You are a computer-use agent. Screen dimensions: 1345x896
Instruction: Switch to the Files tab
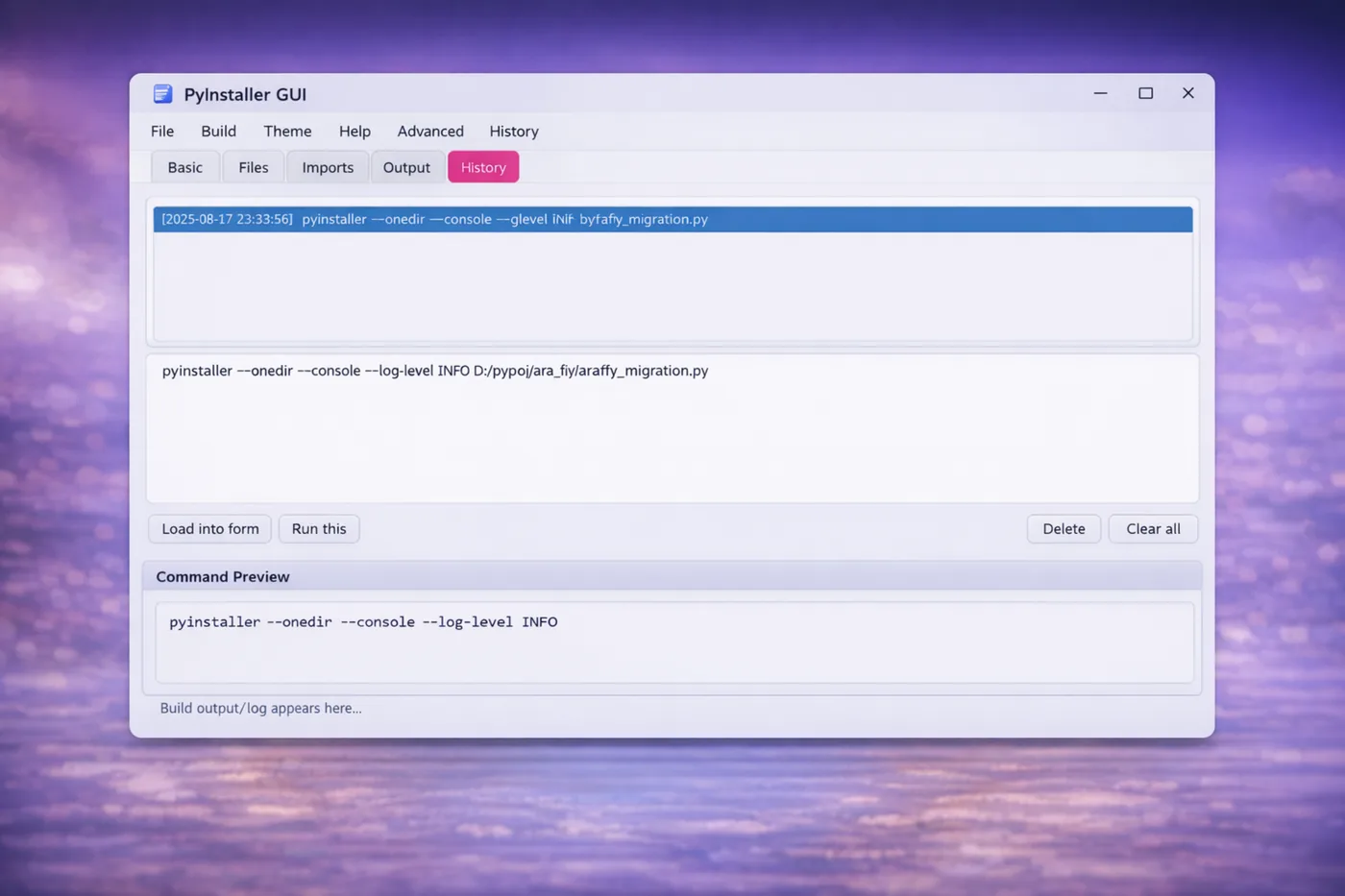pyautogui.click(x=254, y=167)
